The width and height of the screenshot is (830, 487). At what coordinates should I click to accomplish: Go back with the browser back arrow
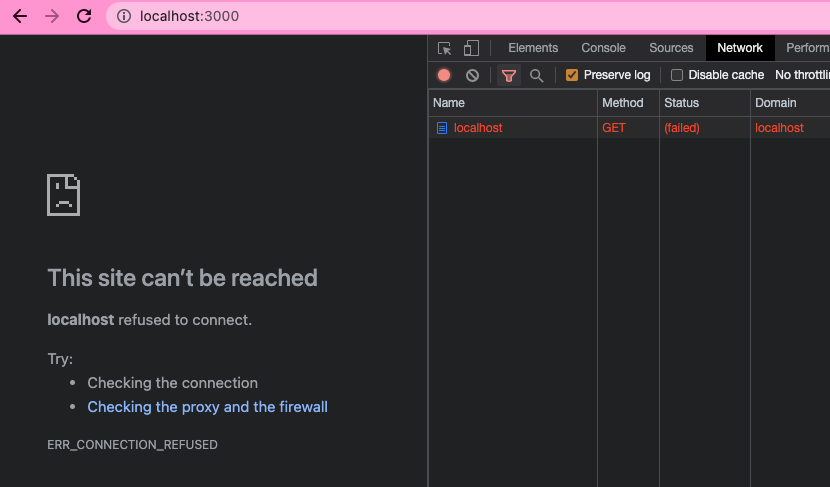point(20,16)
